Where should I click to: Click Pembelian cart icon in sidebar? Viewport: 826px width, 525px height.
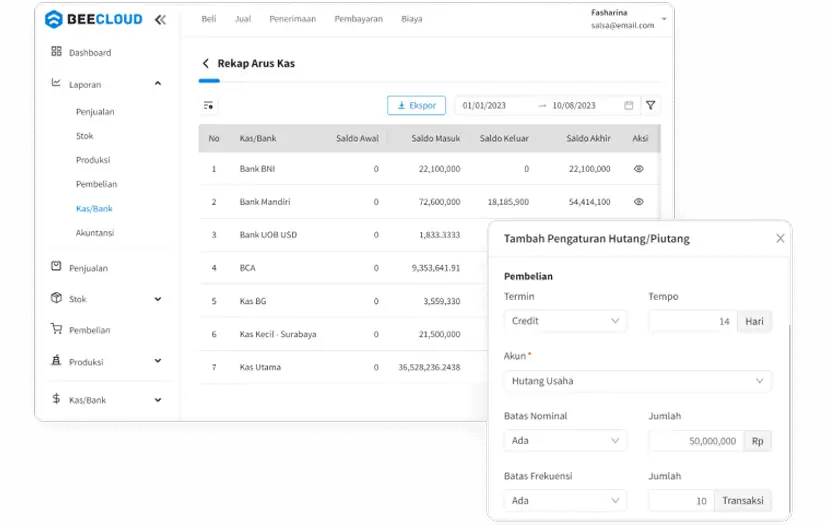click(x=56, y=329)
